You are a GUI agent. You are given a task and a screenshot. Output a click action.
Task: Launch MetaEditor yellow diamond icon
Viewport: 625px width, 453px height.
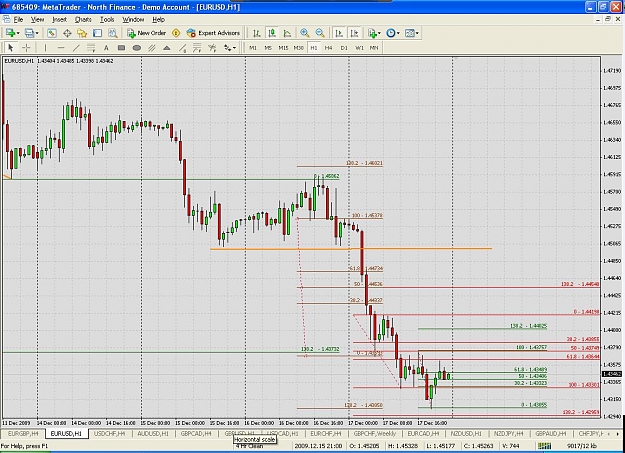click(x=176, y=33)
